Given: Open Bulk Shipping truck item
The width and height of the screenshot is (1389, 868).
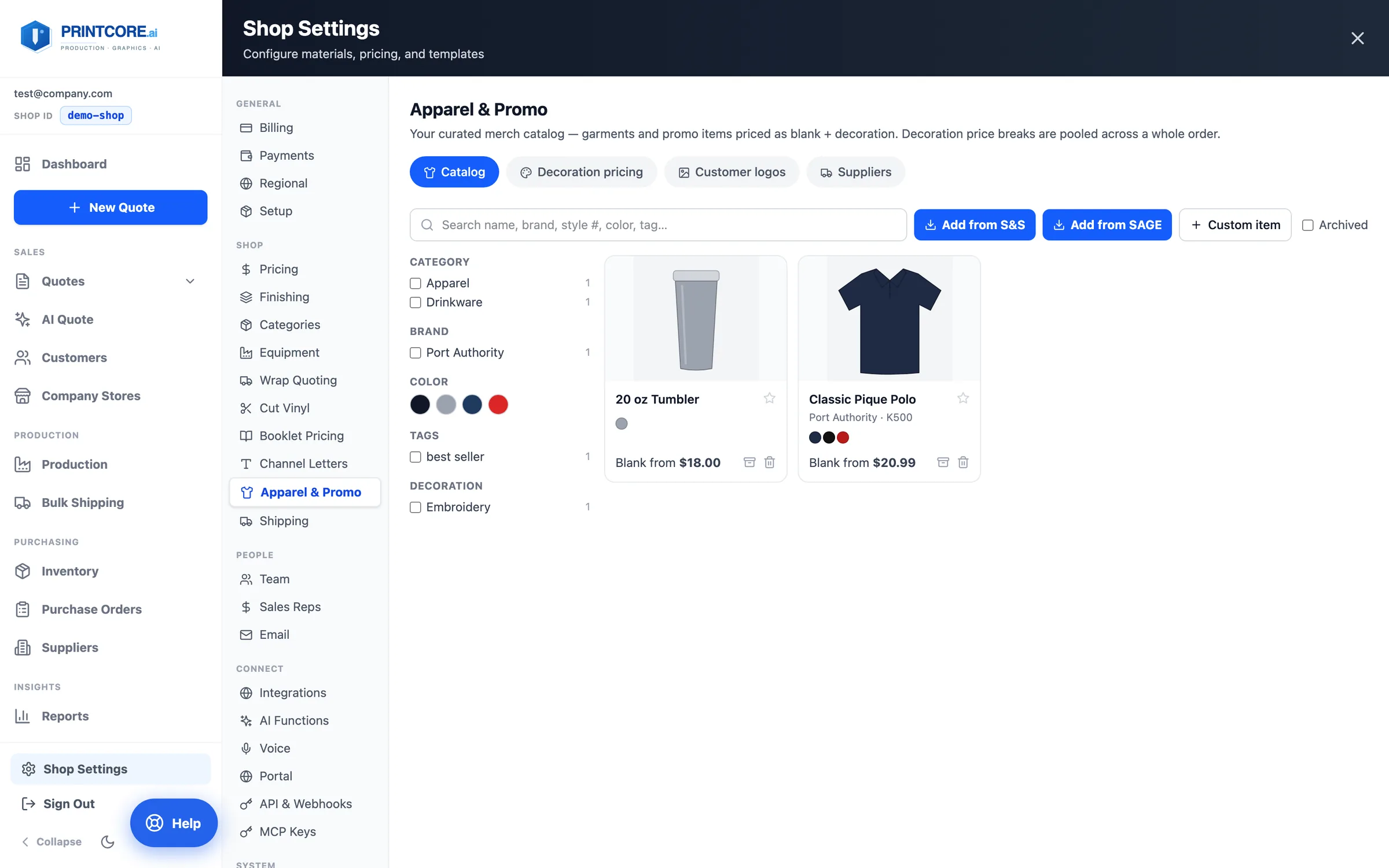Looking at the screenshot, I should click(83, 502).
